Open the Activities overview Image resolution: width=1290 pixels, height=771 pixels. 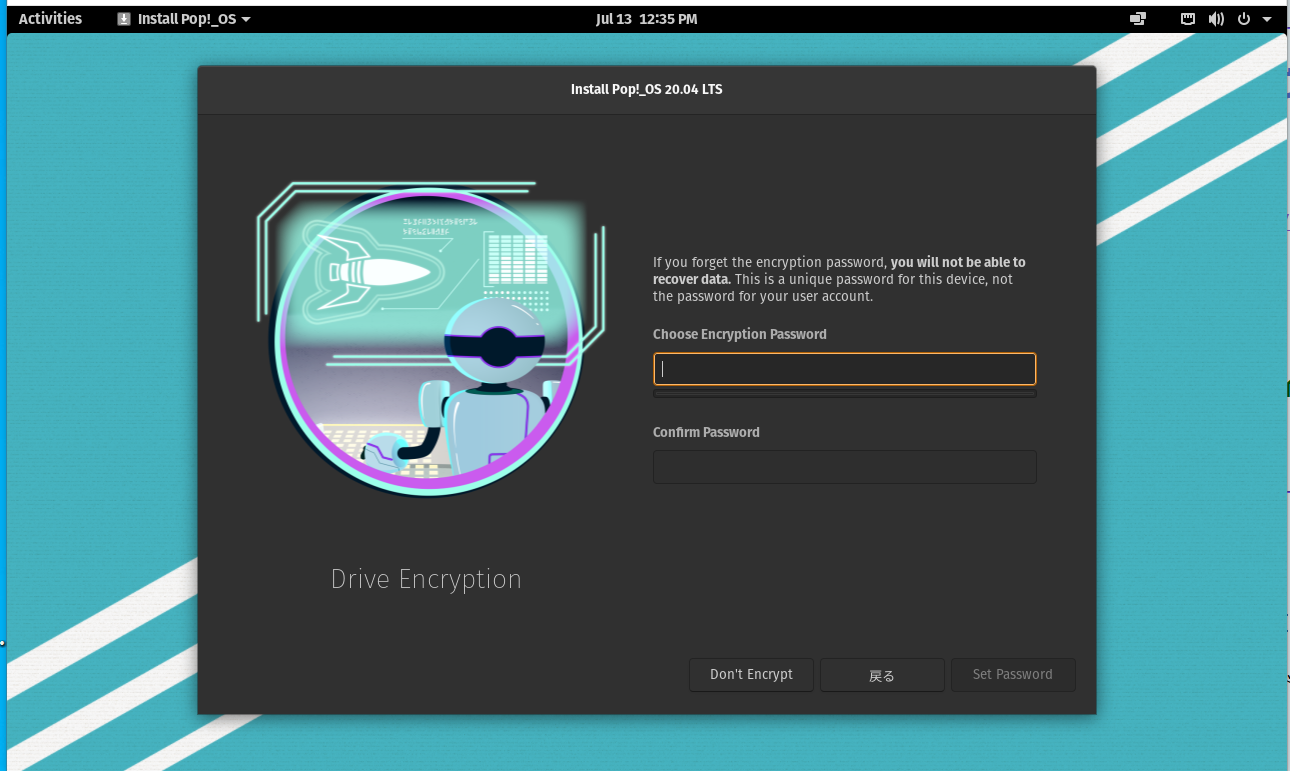50,19
